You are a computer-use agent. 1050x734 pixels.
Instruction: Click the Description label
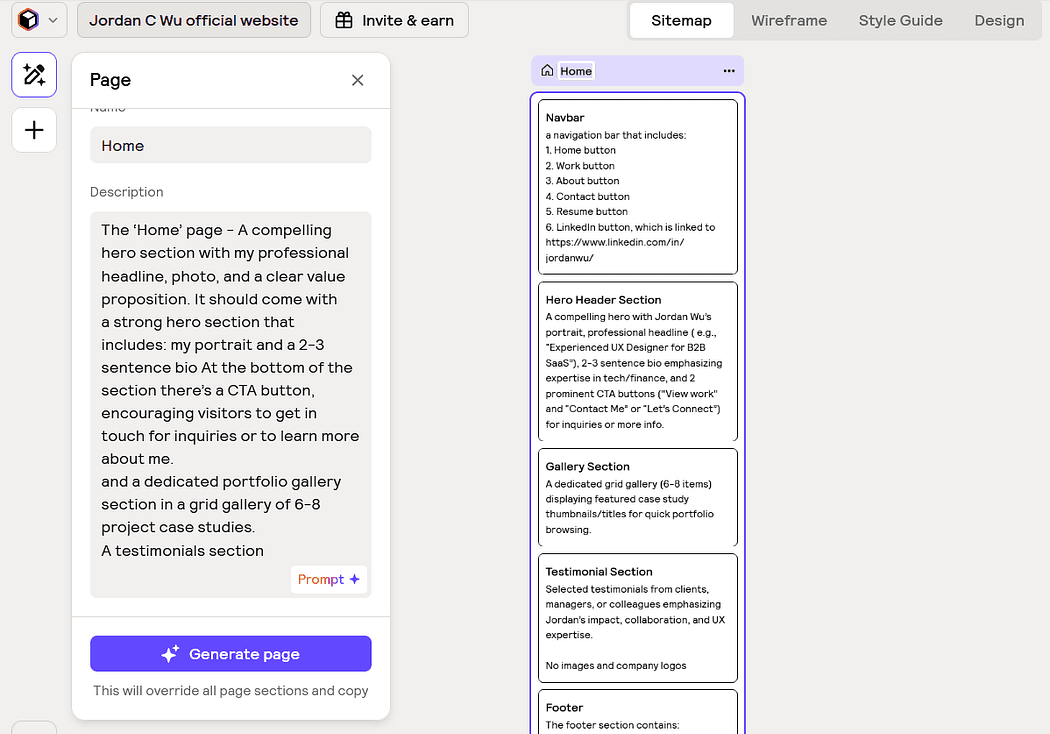[x=127, y=192]
